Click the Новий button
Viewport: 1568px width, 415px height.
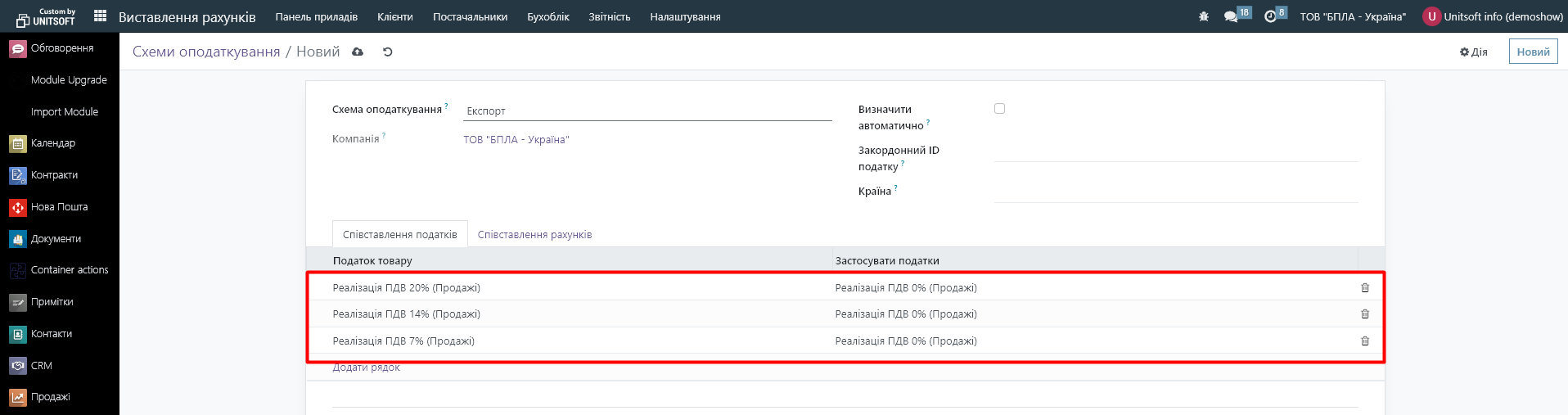[1533, 52]
